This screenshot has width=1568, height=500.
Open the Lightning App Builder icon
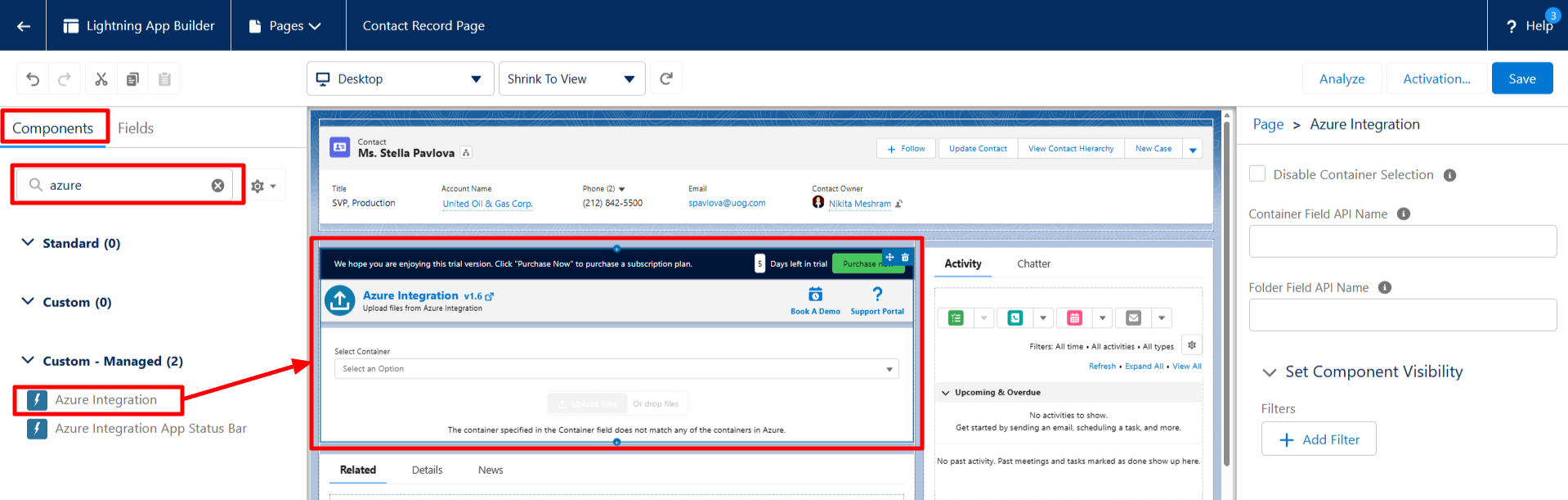(x=71, y=26)
